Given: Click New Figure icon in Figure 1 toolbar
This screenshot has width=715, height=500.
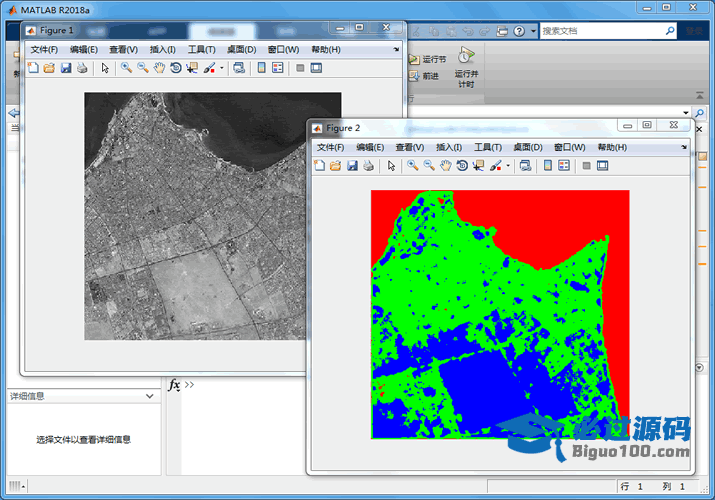Looking at the screenshot, I should click(33, 68).
